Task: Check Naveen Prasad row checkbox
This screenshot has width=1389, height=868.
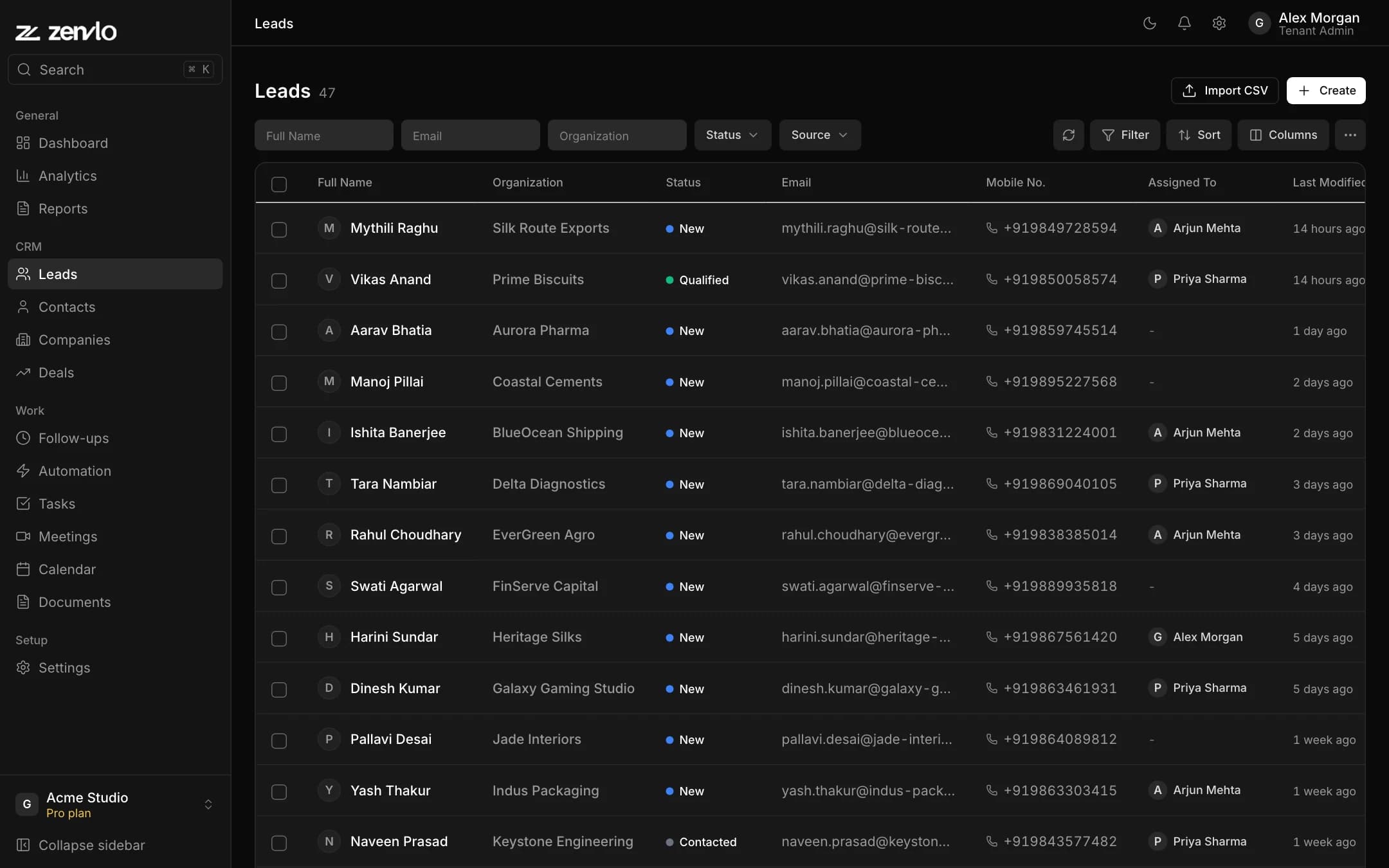Action: pyautogui.click(x=279, y=842)
